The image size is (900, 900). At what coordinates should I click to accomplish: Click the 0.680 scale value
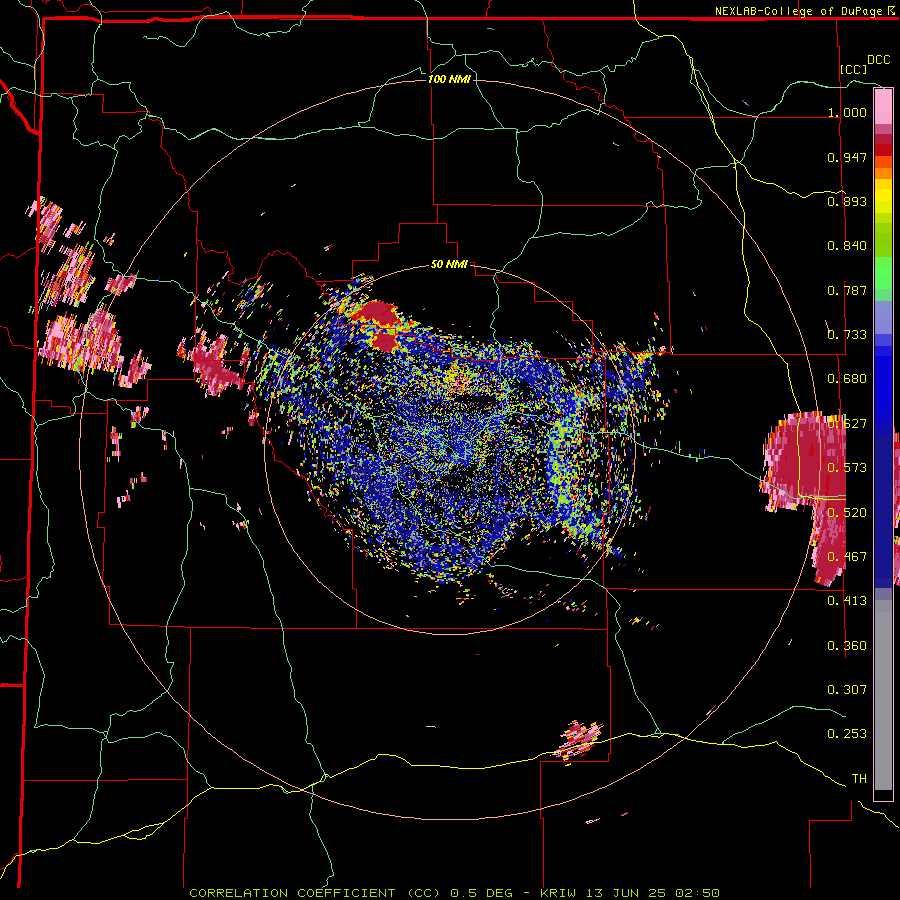847,379
